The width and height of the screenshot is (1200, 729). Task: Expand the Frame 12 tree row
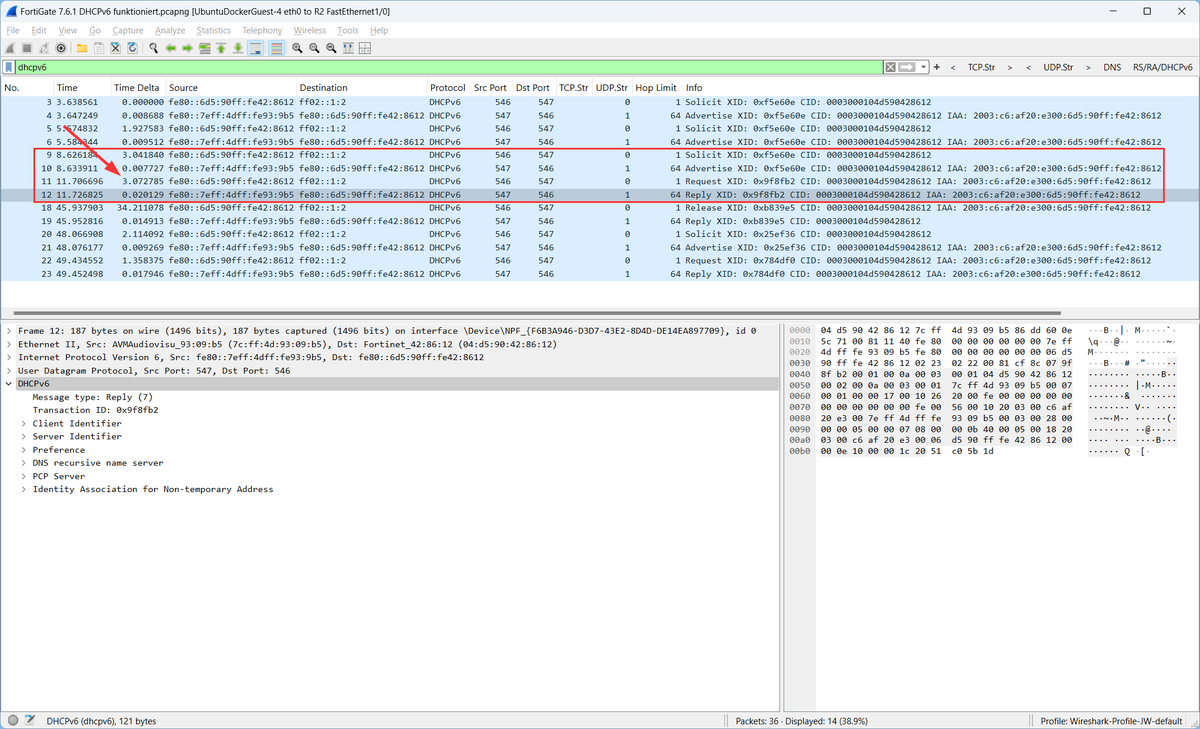(9, 330)
